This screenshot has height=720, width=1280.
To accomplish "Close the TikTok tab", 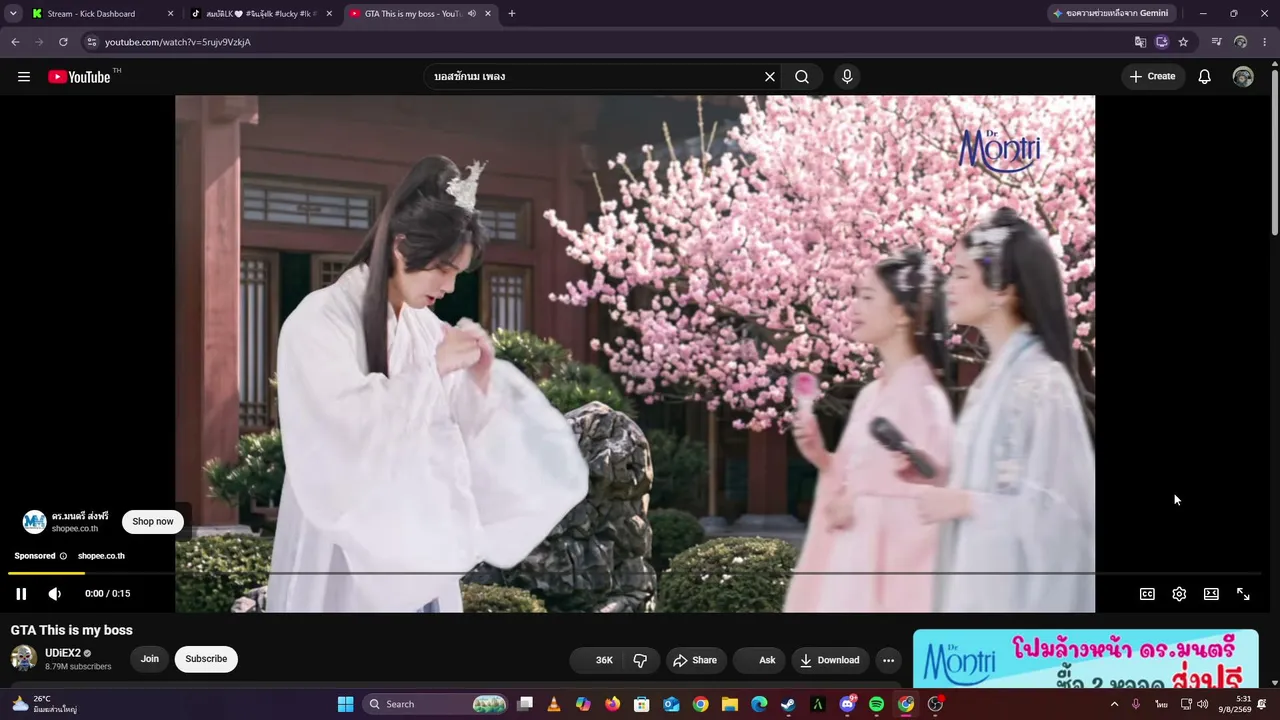I will 329,14.
